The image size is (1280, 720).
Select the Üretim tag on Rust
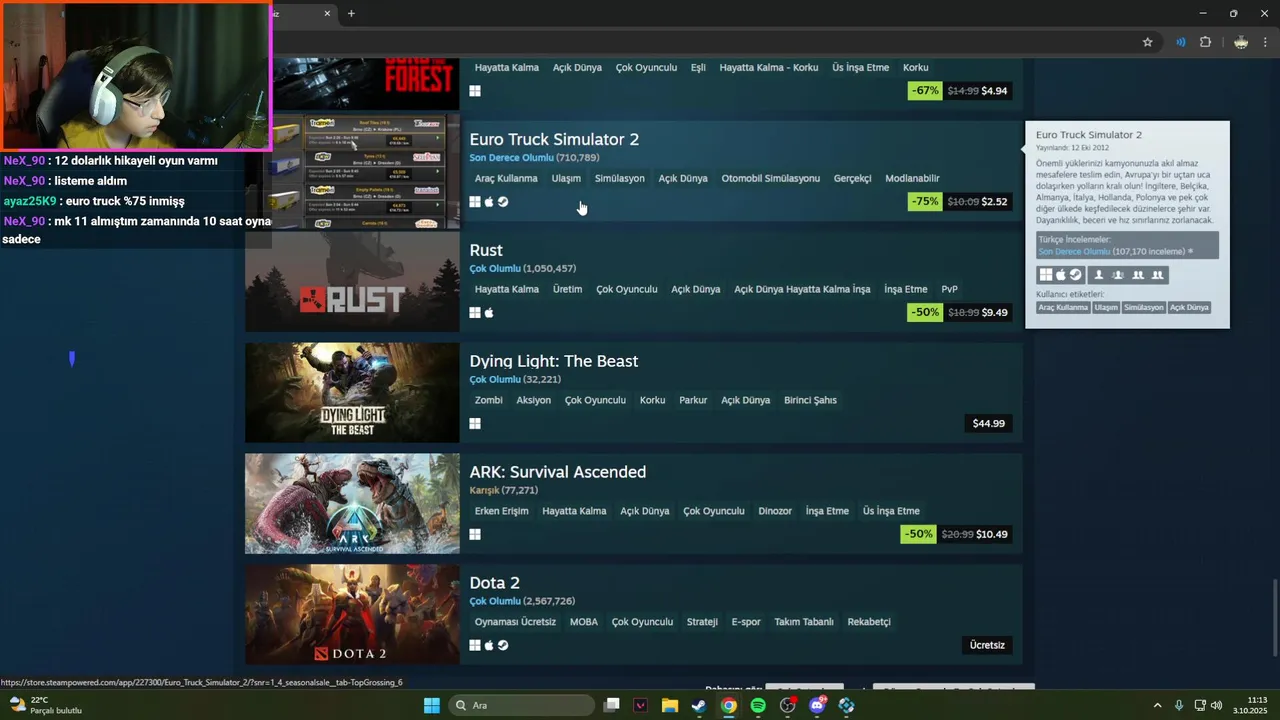click(x=567, y=289)
